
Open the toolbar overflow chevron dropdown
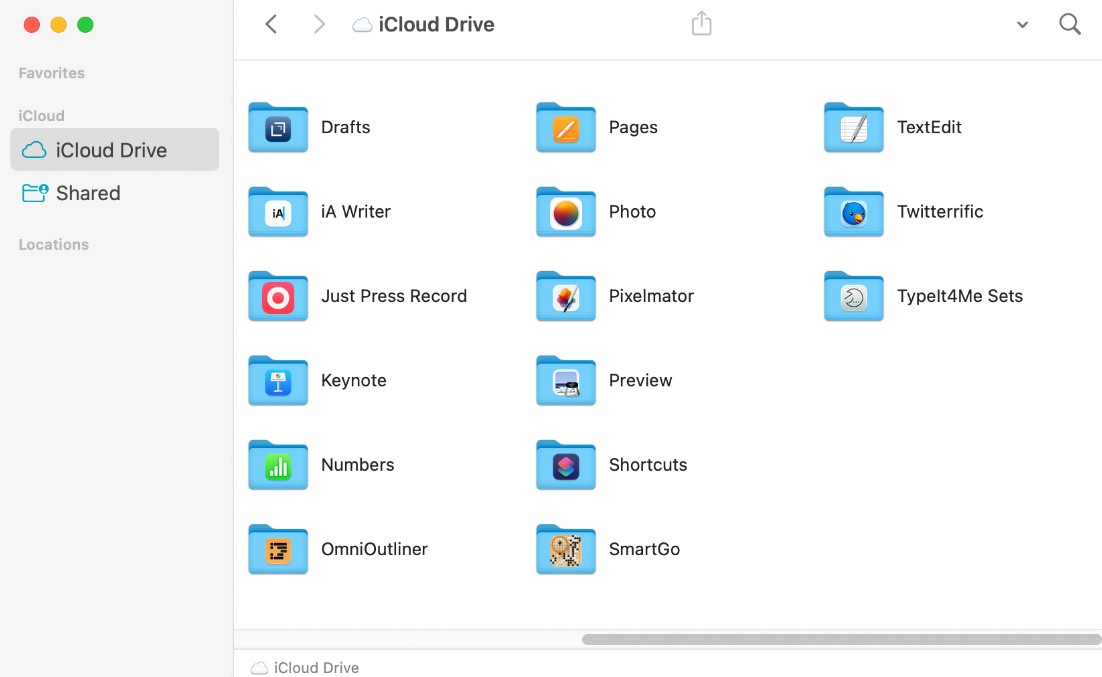[x=1023, y=25]
